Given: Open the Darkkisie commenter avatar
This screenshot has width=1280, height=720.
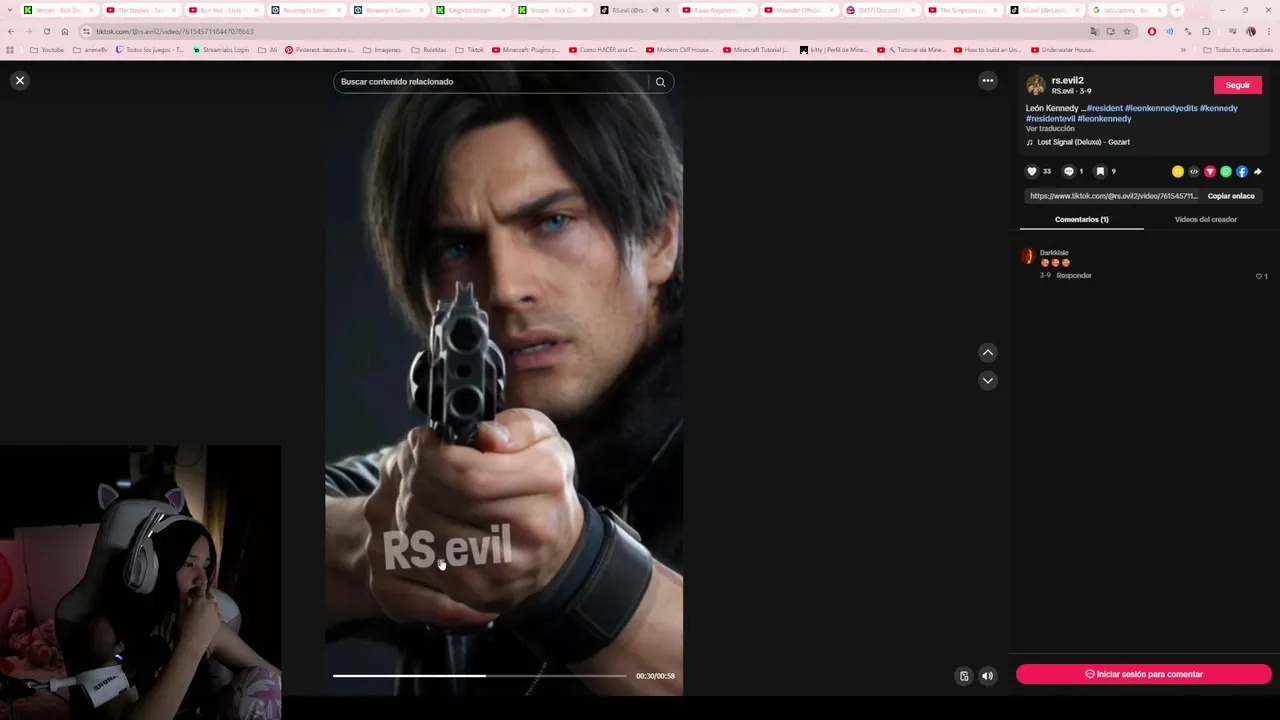Looking at the screenshot, I should pyautogui.click(x=1027, y=257).
